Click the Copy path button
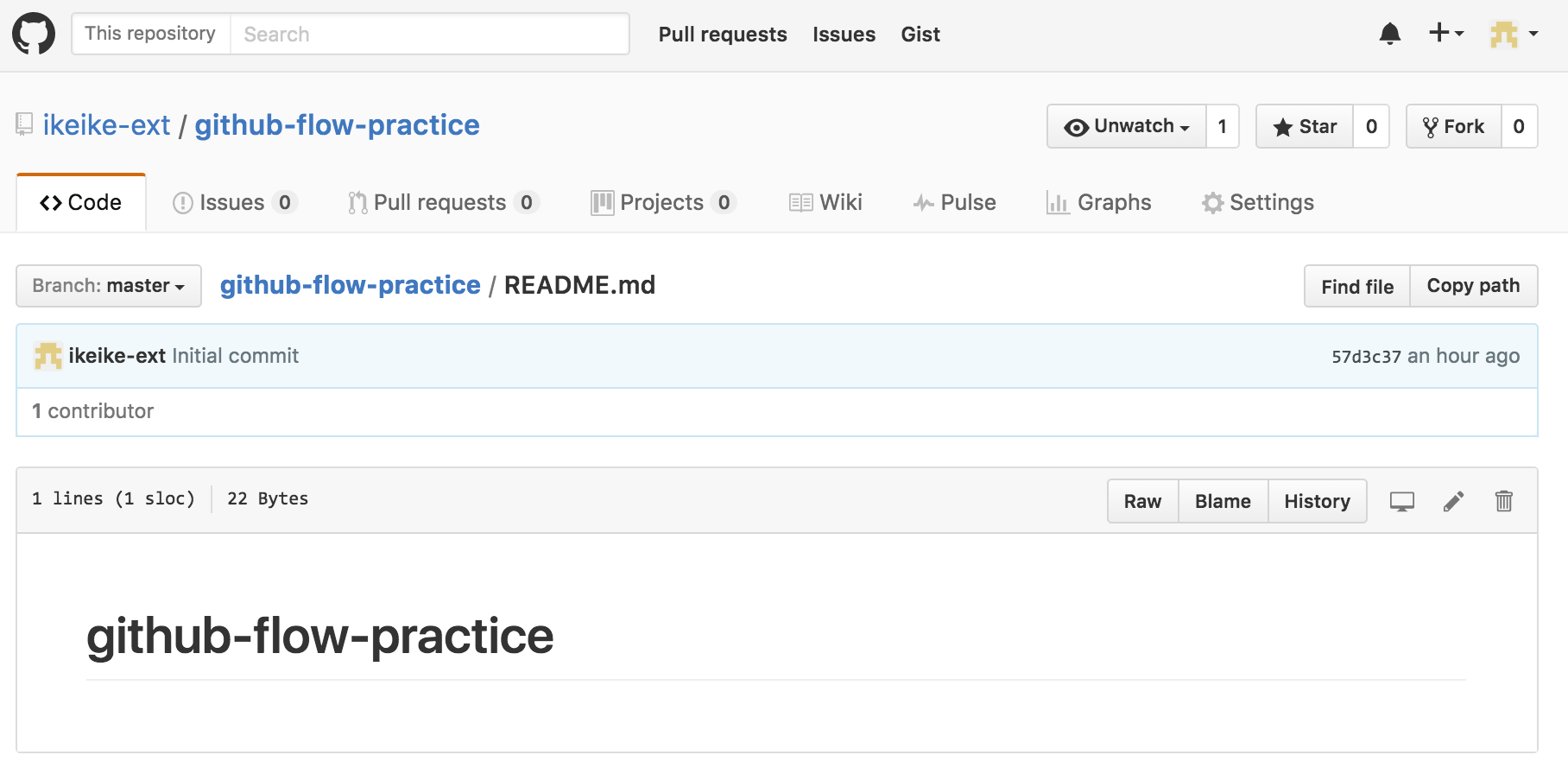 (x=1474, y=286)
